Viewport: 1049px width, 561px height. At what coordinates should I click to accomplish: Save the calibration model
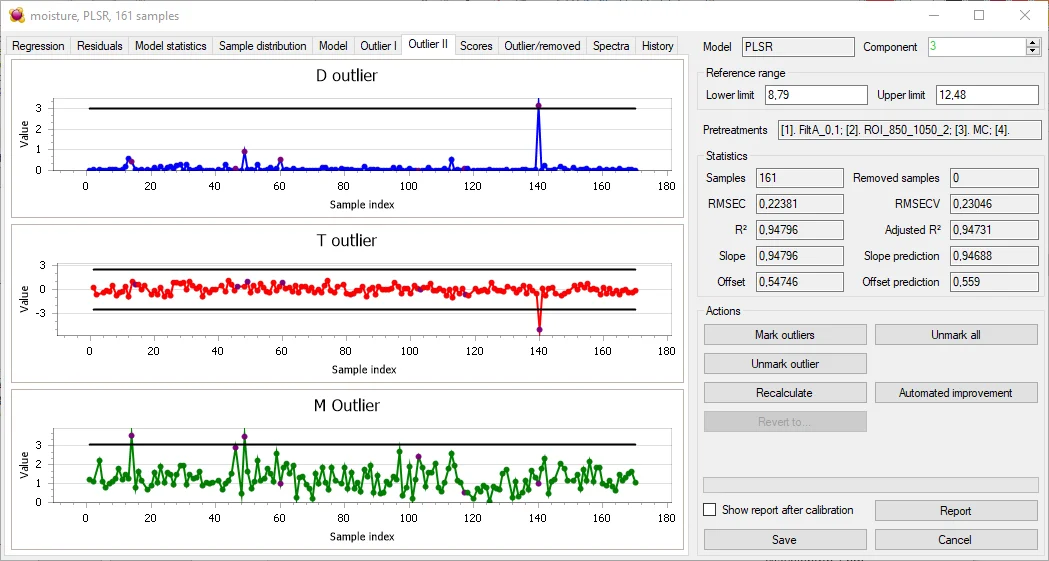tap(785, 539)
